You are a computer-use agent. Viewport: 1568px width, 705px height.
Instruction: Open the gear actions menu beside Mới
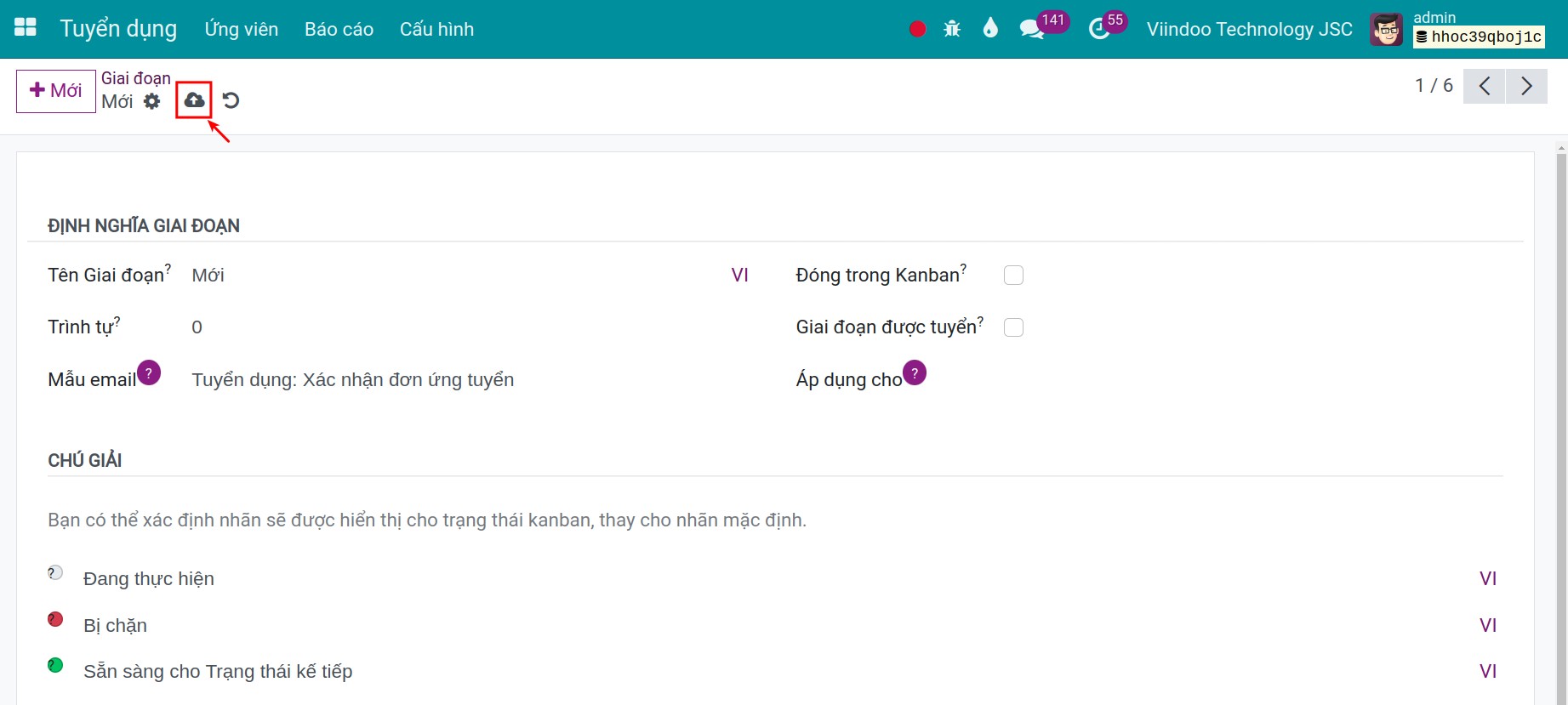tap(151, 101)
